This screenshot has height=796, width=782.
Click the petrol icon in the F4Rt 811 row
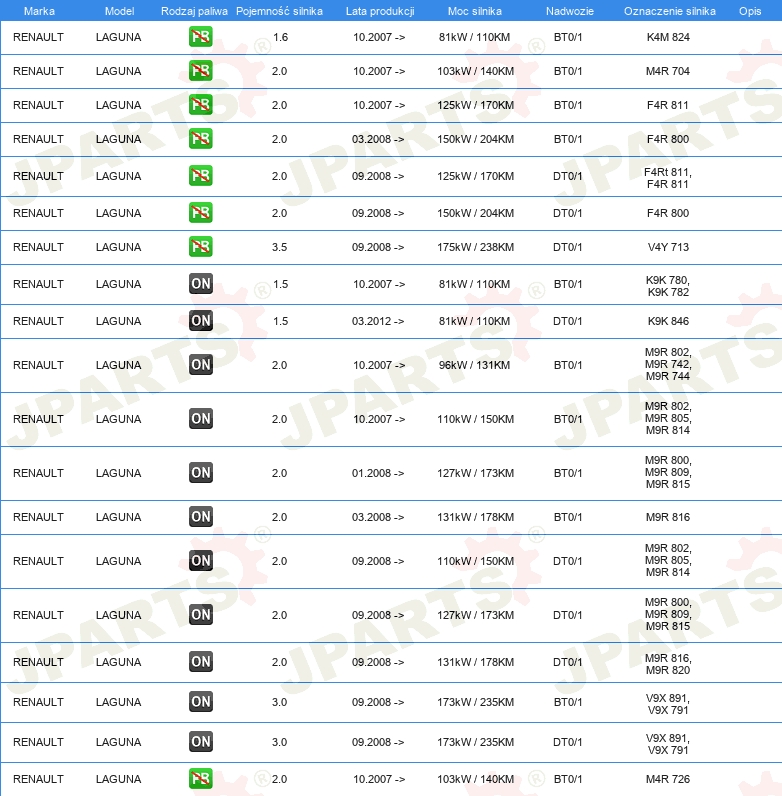(201, 176)
